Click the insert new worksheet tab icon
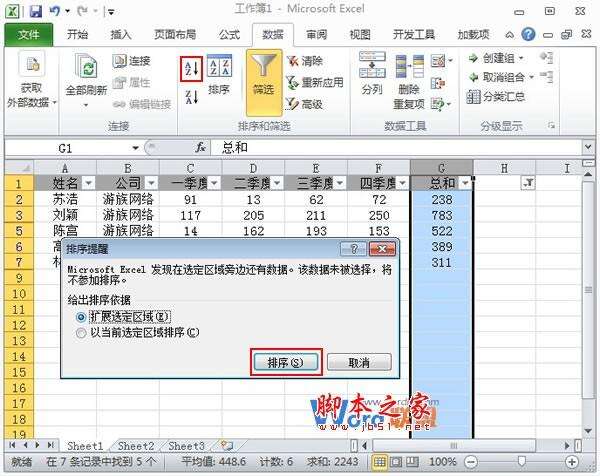The height and width of the screenshot is (476, 600). [226, 445]
